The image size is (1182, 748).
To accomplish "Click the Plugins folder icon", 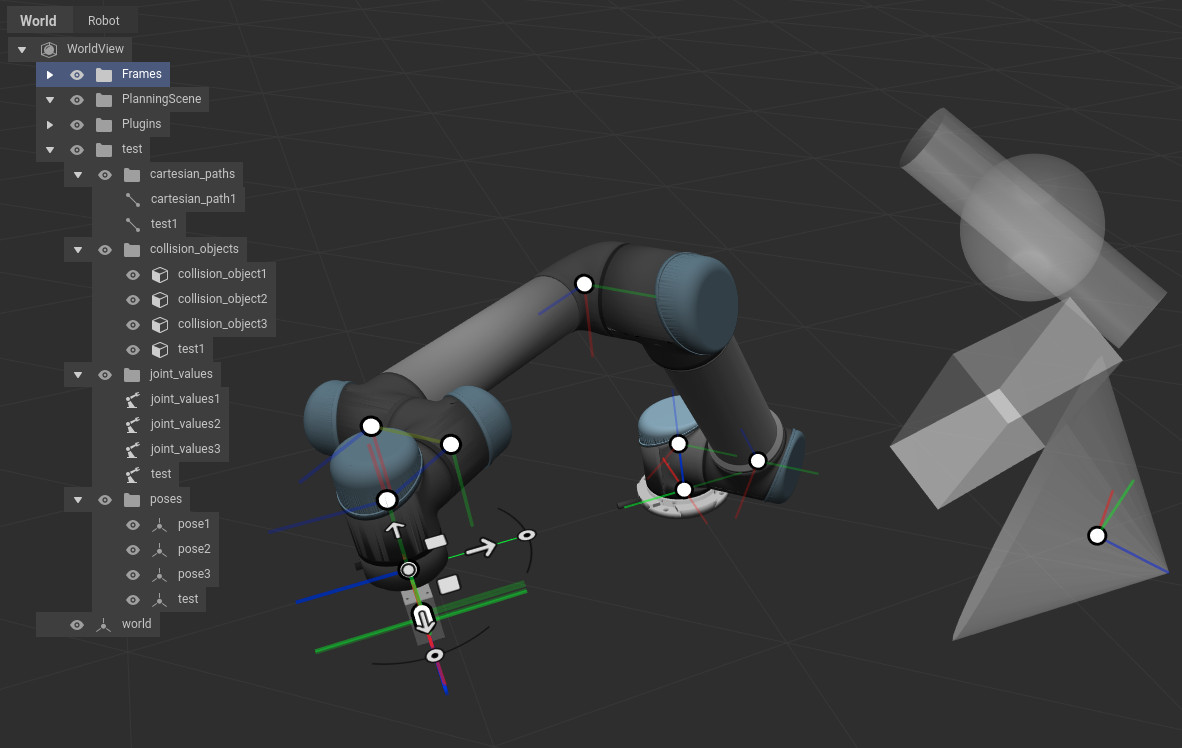I will [x=104, y=124].
